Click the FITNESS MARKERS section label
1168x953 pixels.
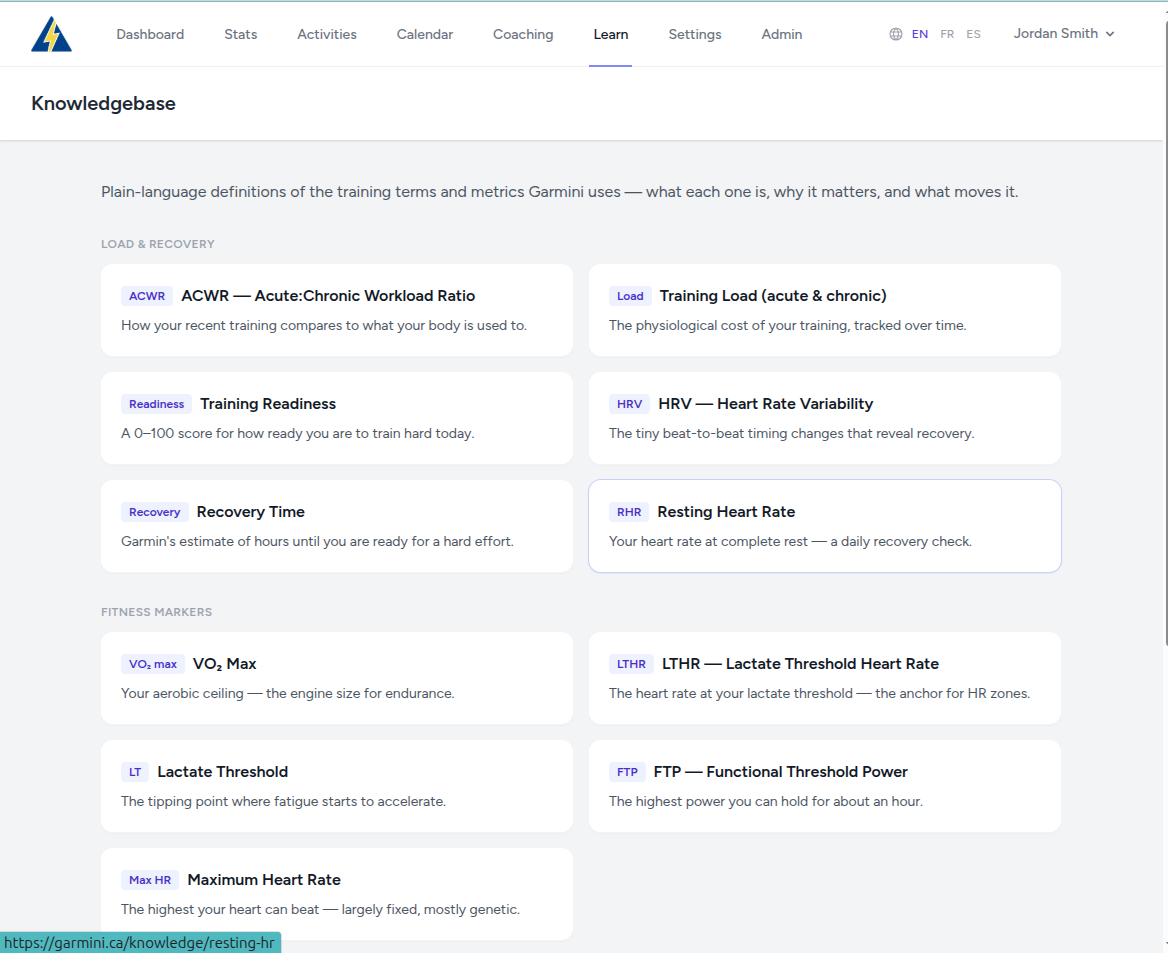click(x=156, y=612)
